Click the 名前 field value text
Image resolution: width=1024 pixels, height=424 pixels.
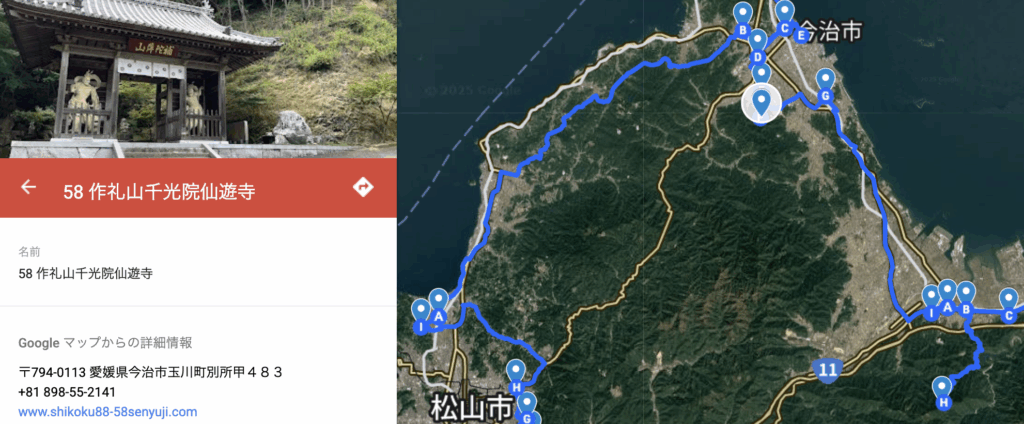pos(86,274)
